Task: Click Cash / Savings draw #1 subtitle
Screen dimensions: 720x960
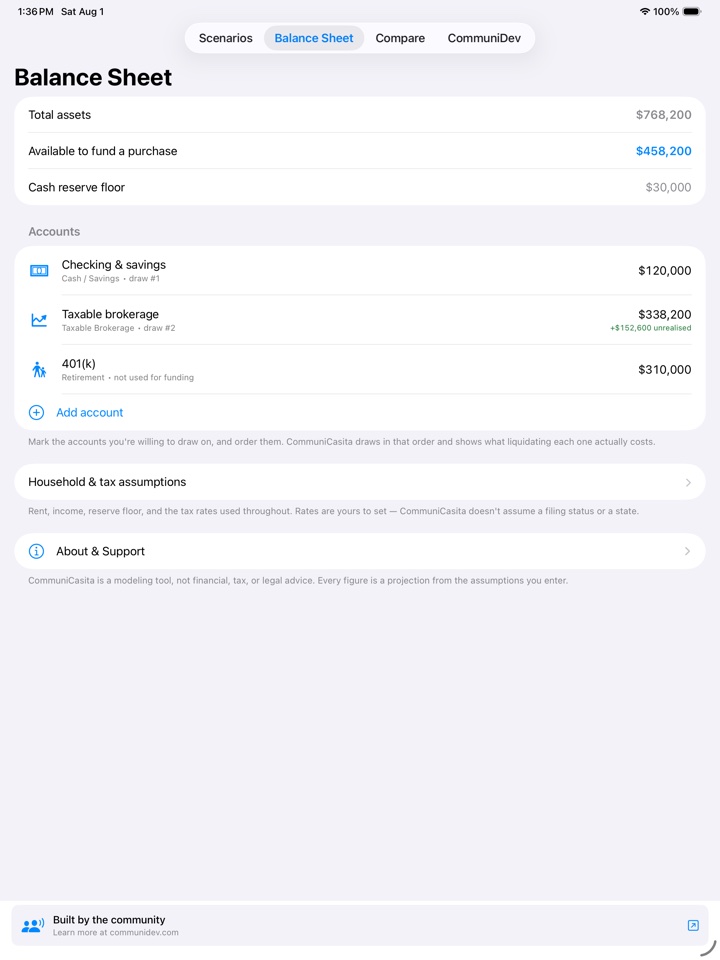Action: pos(111,279)
